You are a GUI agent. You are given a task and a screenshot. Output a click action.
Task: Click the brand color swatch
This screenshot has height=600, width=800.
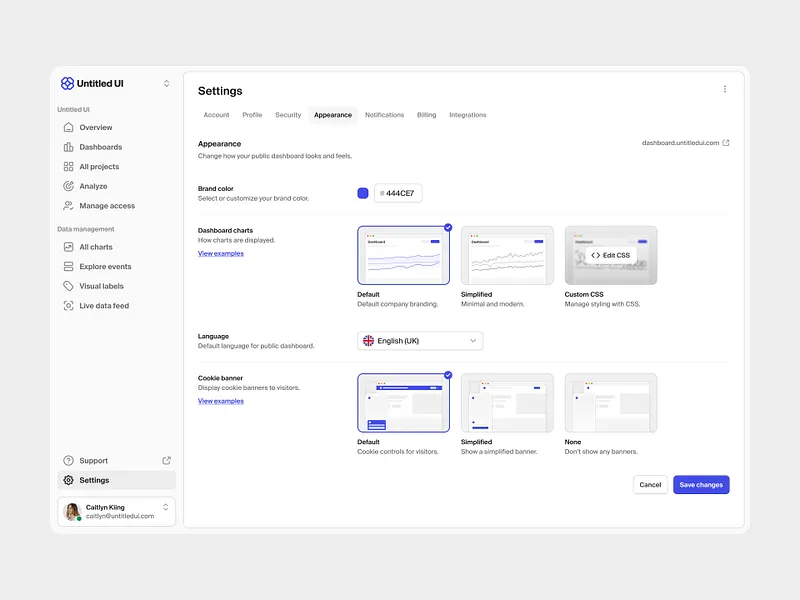coord(362,192)
